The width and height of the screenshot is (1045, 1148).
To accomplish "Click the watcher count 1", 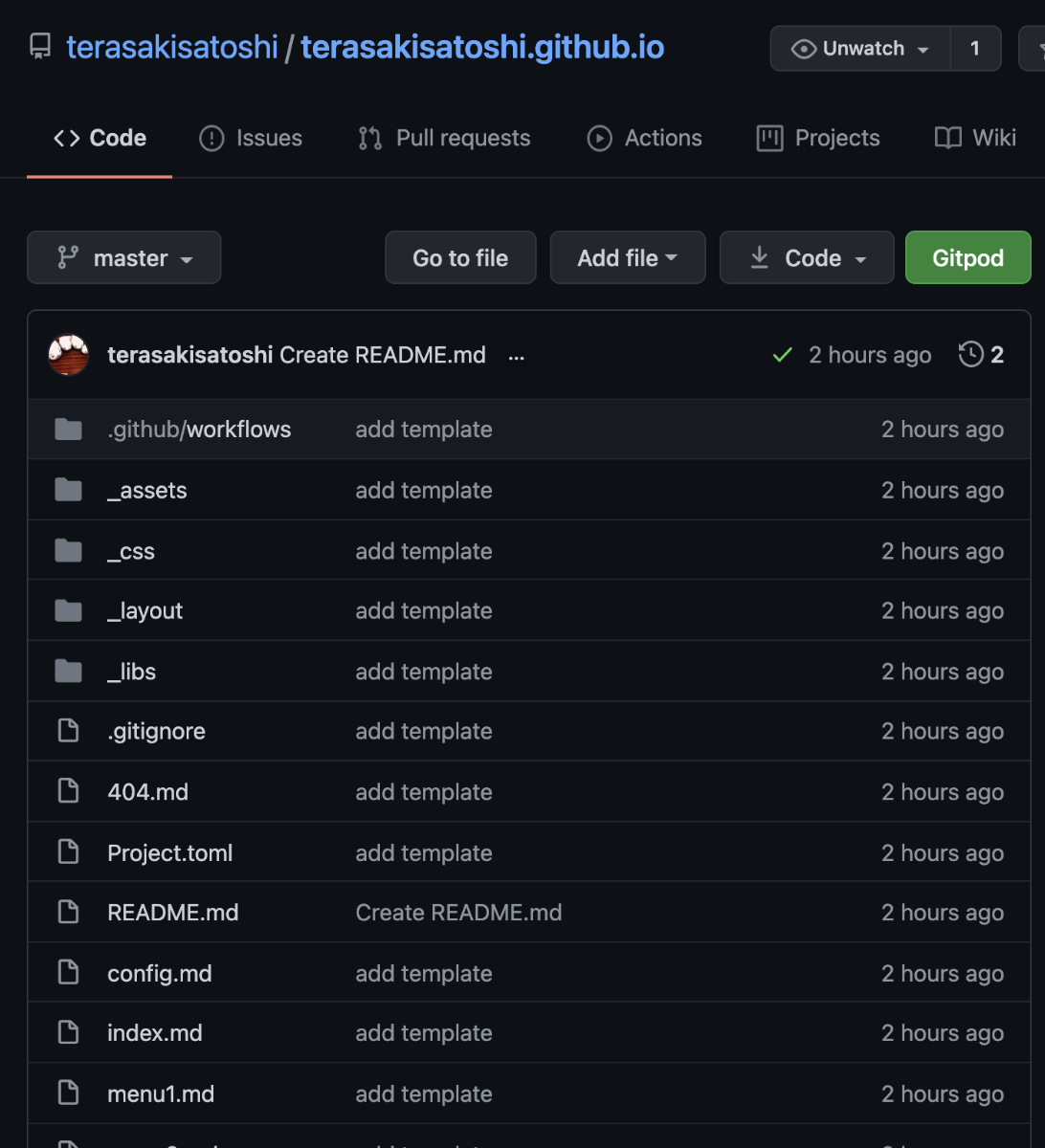I will pos(975,49).
